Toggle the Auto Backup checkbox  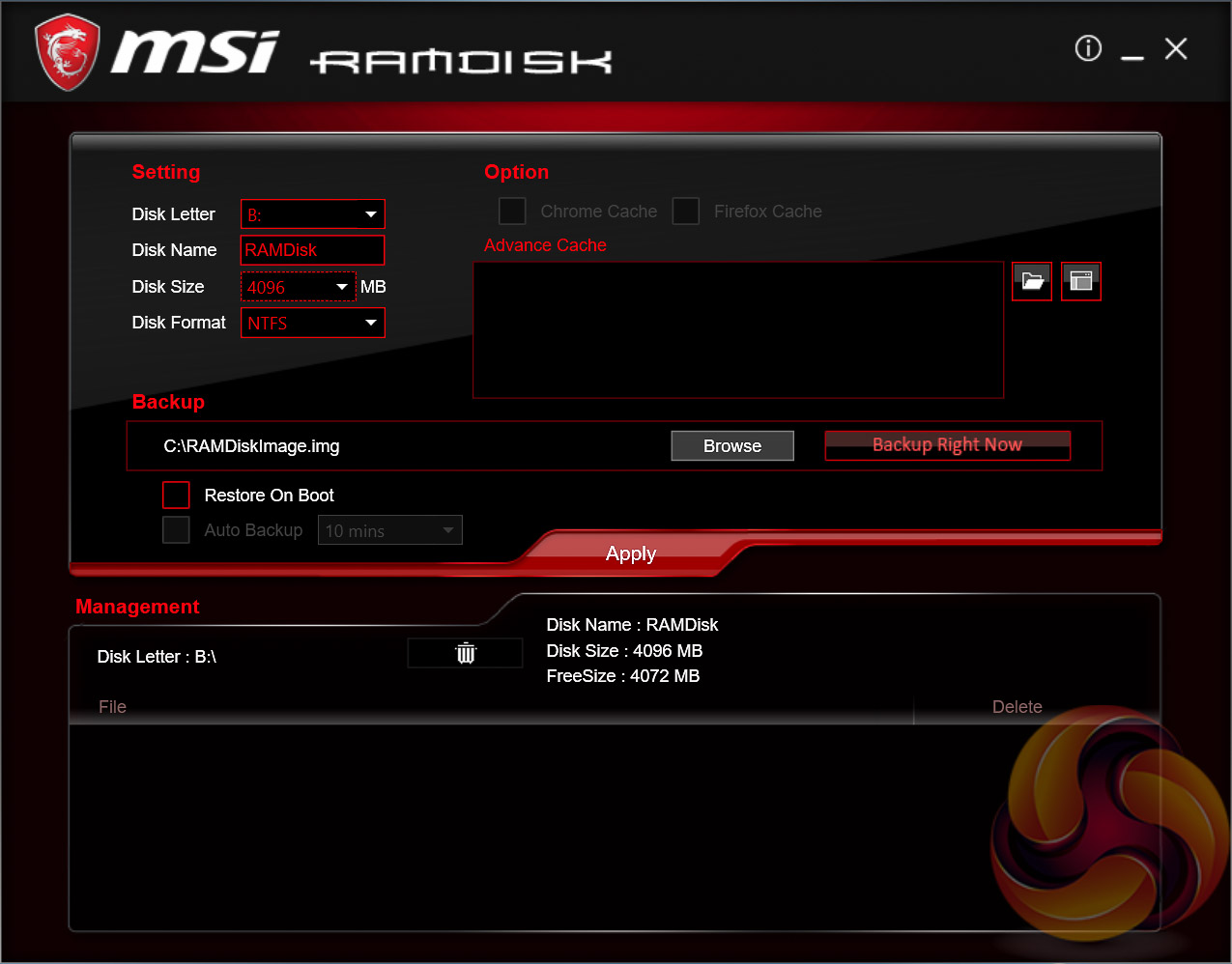[176, 529]
